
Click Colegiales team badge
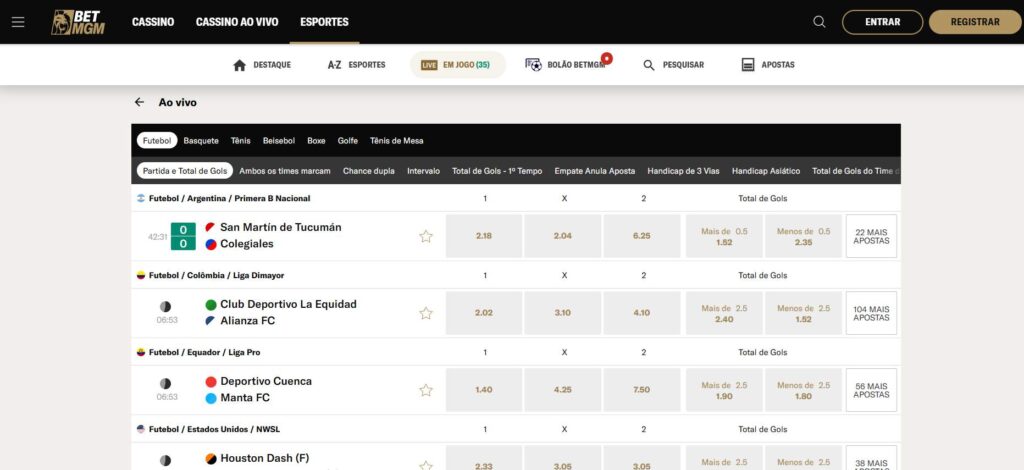(x=210, y=244)
